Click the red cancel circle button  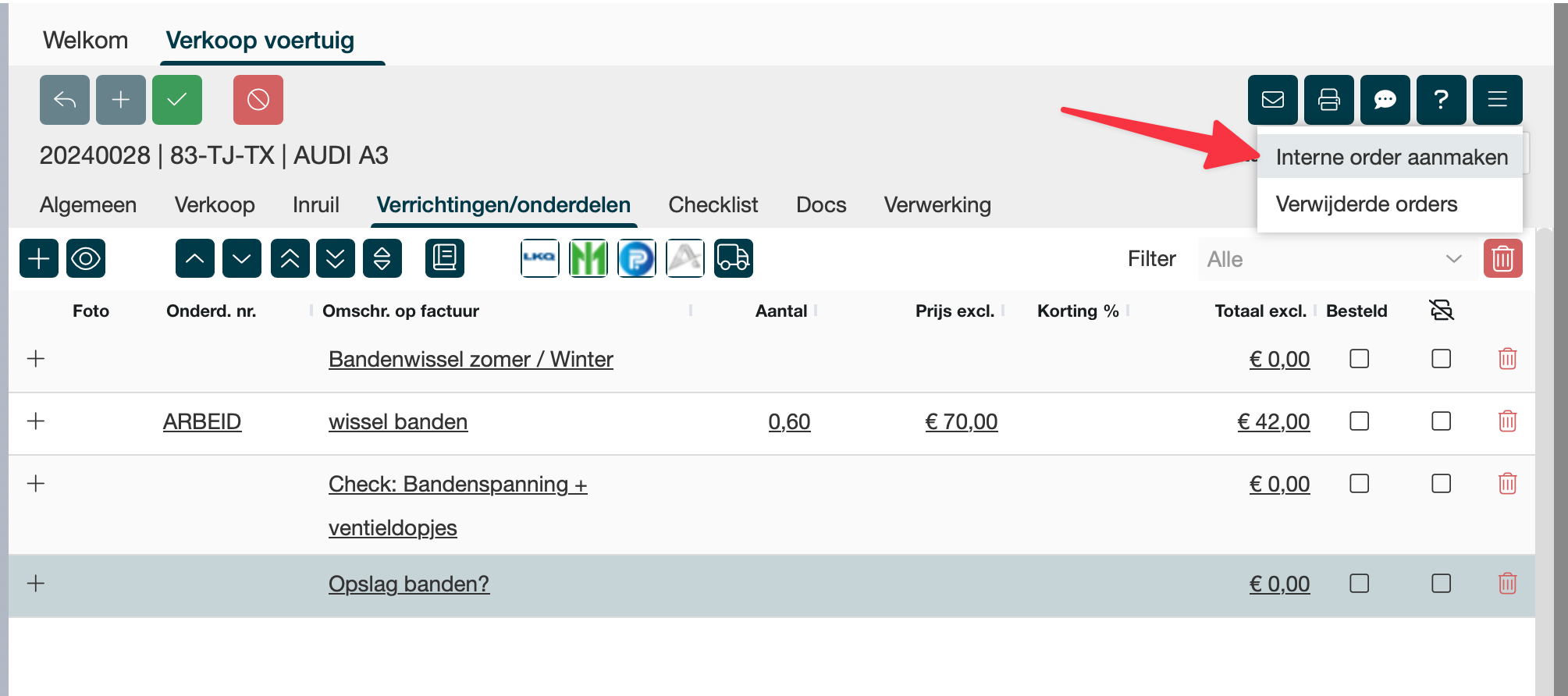click(258, 100)
